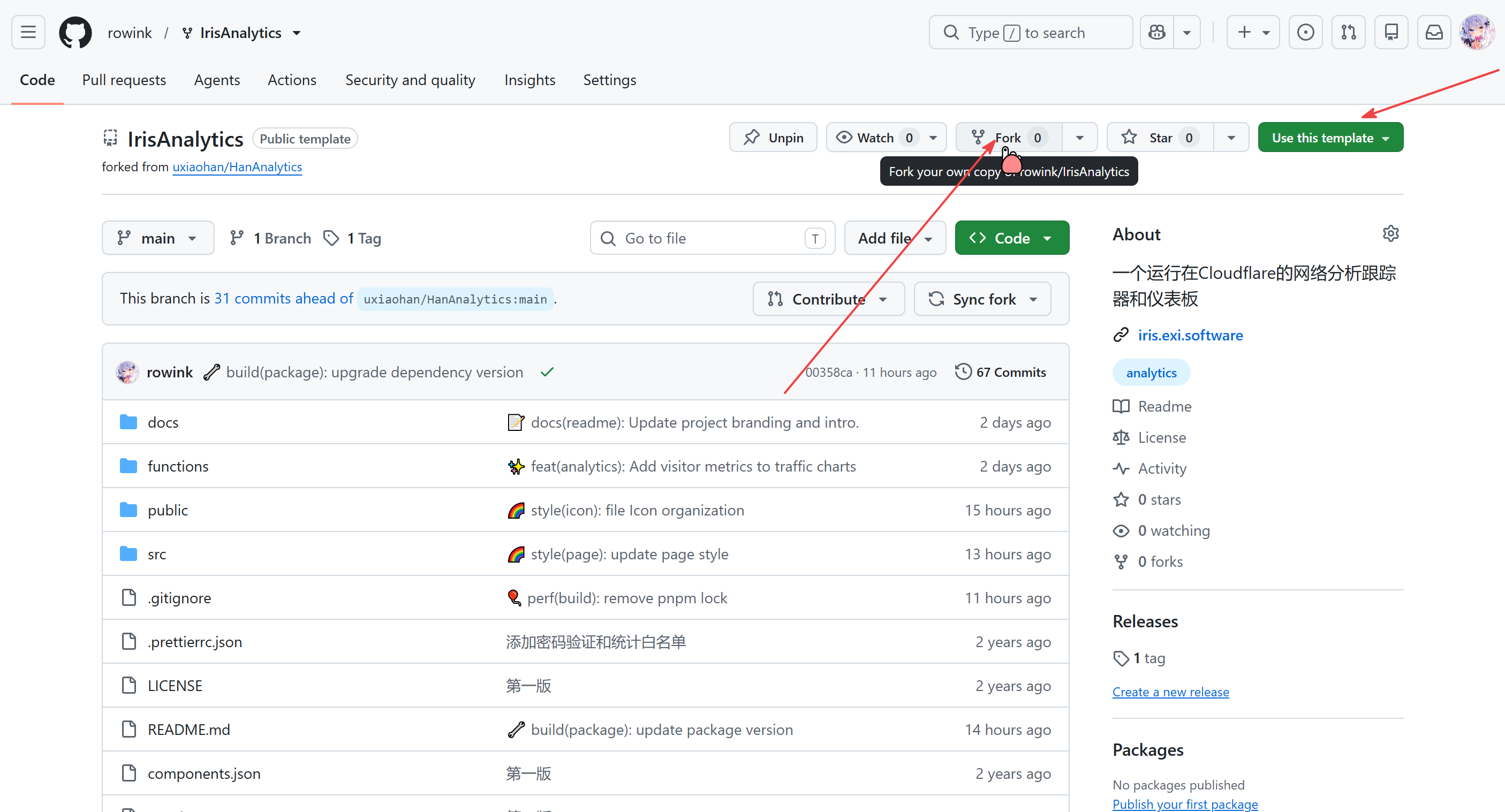
Task: Switch to the Actions tab
Action: [x=292, y=80]
